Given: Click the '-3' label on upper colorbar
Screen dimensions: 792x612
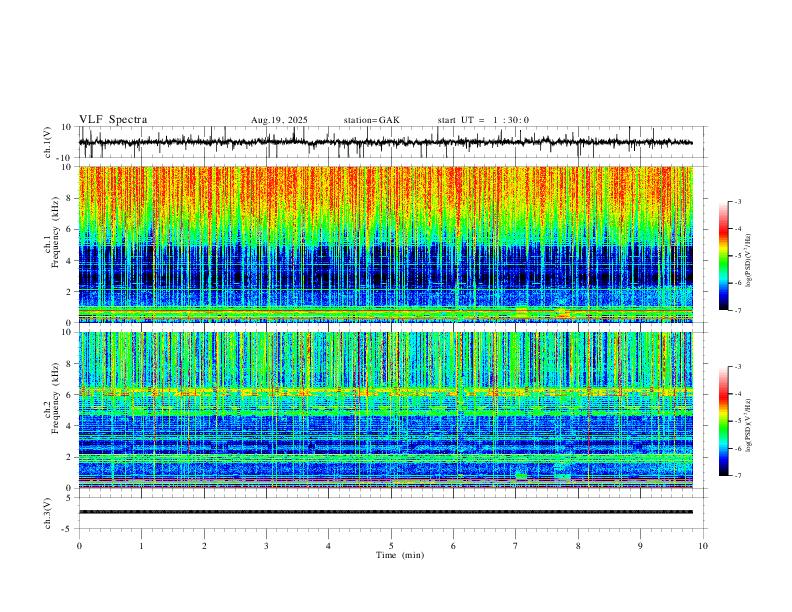Looking at the screenshot, I should click(x=737, y=201).
